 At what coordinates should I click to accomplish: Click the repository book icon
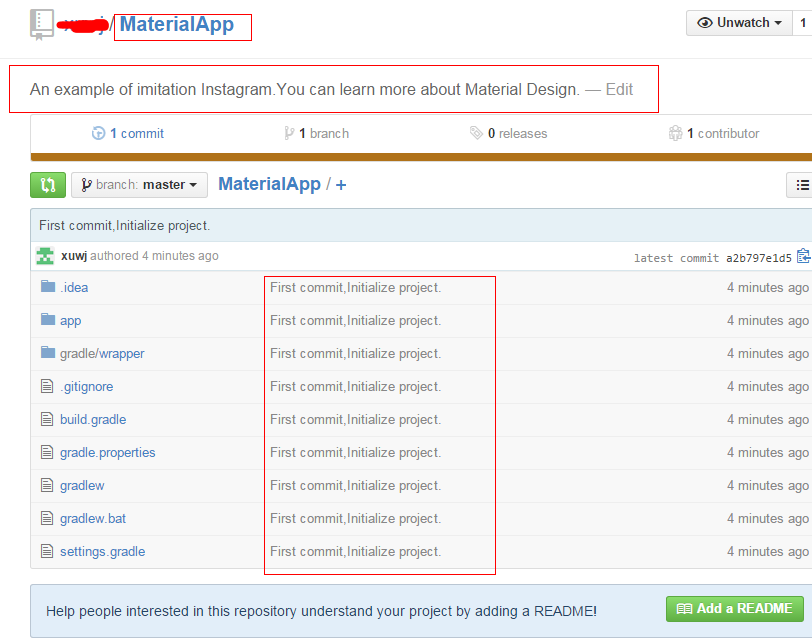(41, 24)
